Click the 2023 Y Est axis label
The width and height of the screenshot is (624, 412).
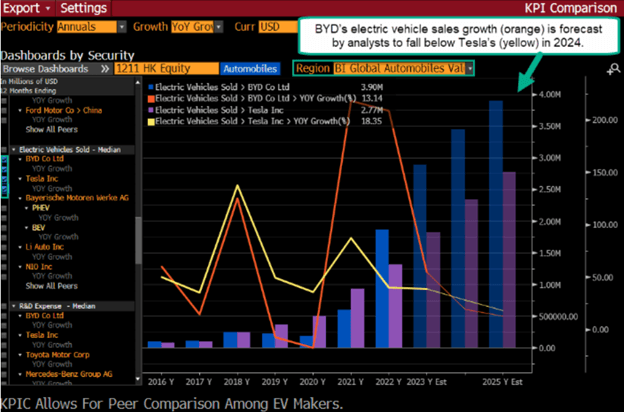click(427, 382)
